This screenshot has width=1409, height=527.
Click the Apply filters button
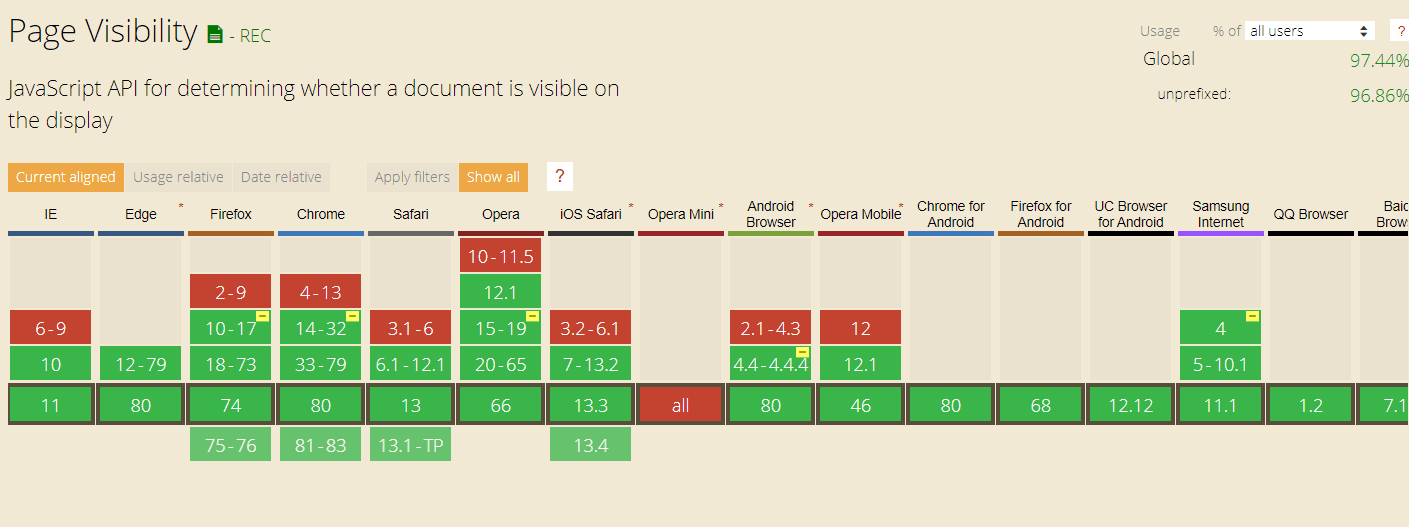tap(412, 177)
